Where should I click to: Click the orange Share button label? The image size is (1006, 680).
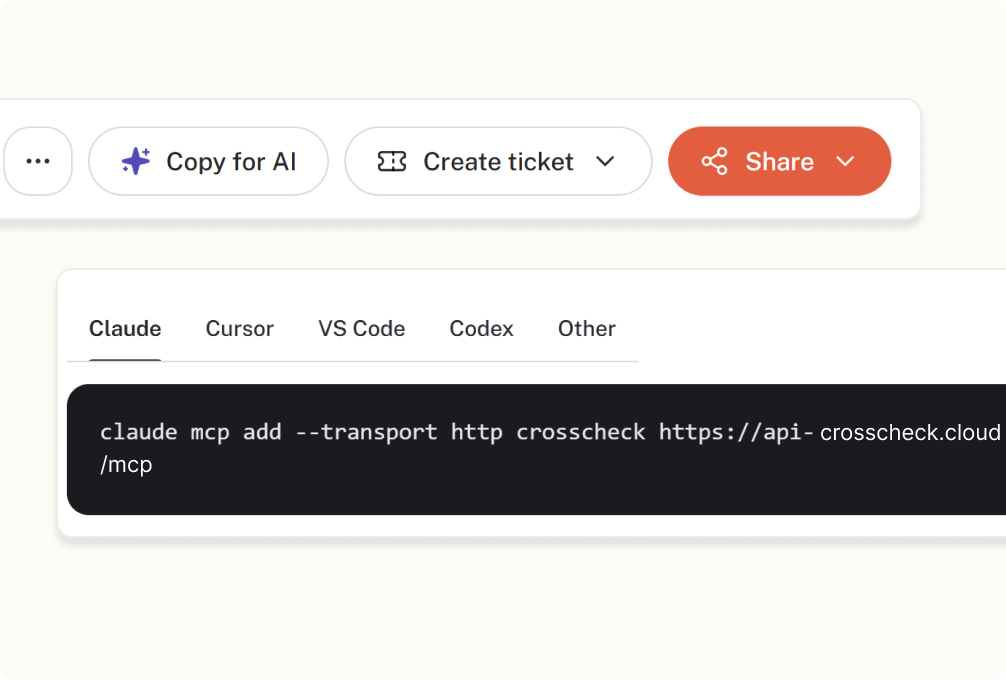pos(779,162)
